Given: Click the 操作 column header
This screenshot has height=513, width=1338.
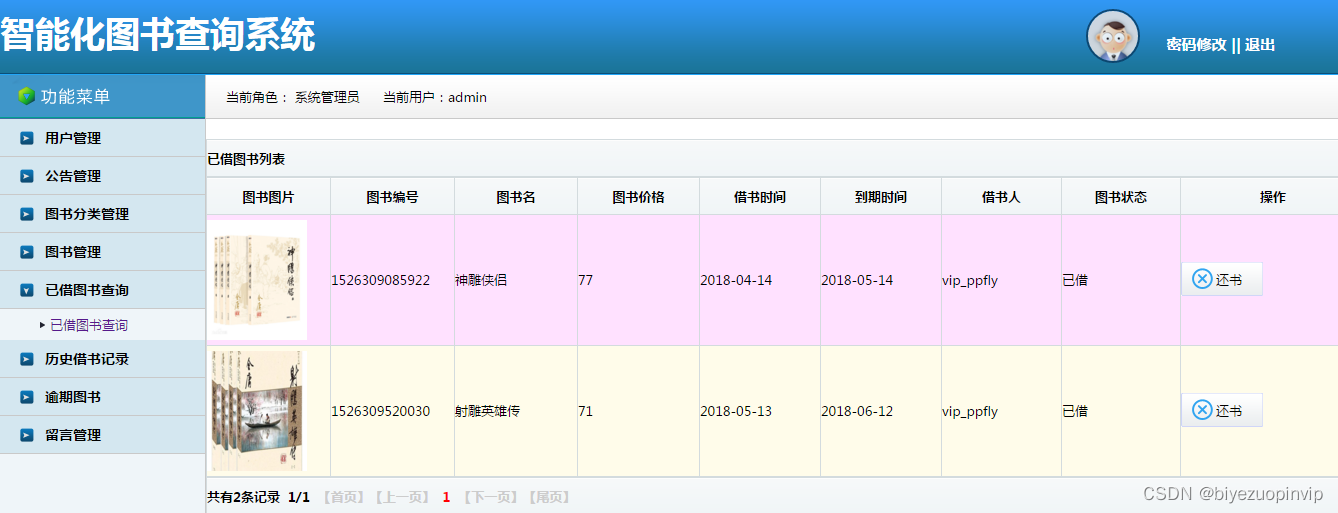Looking at the screenshot, I should 1272,197.
